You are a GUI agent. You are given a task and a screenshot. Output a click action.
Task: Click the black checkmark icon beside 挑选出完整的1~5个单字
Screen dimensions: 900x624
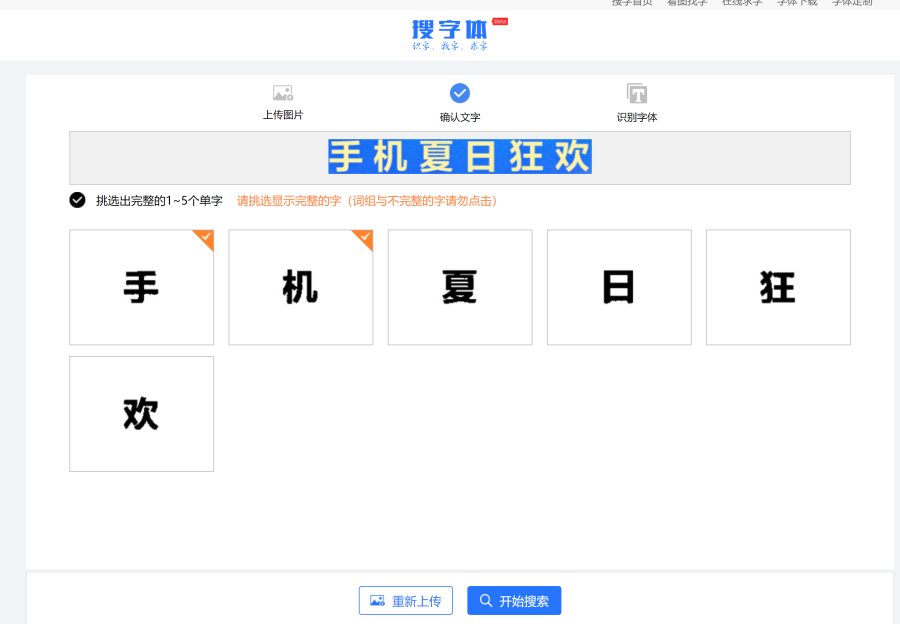(x=78, y=200)
